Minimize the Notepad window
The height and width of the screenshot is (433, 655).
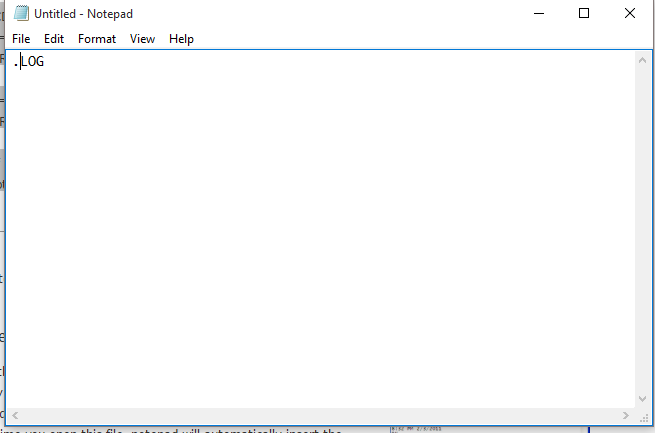tap(539, 13)
